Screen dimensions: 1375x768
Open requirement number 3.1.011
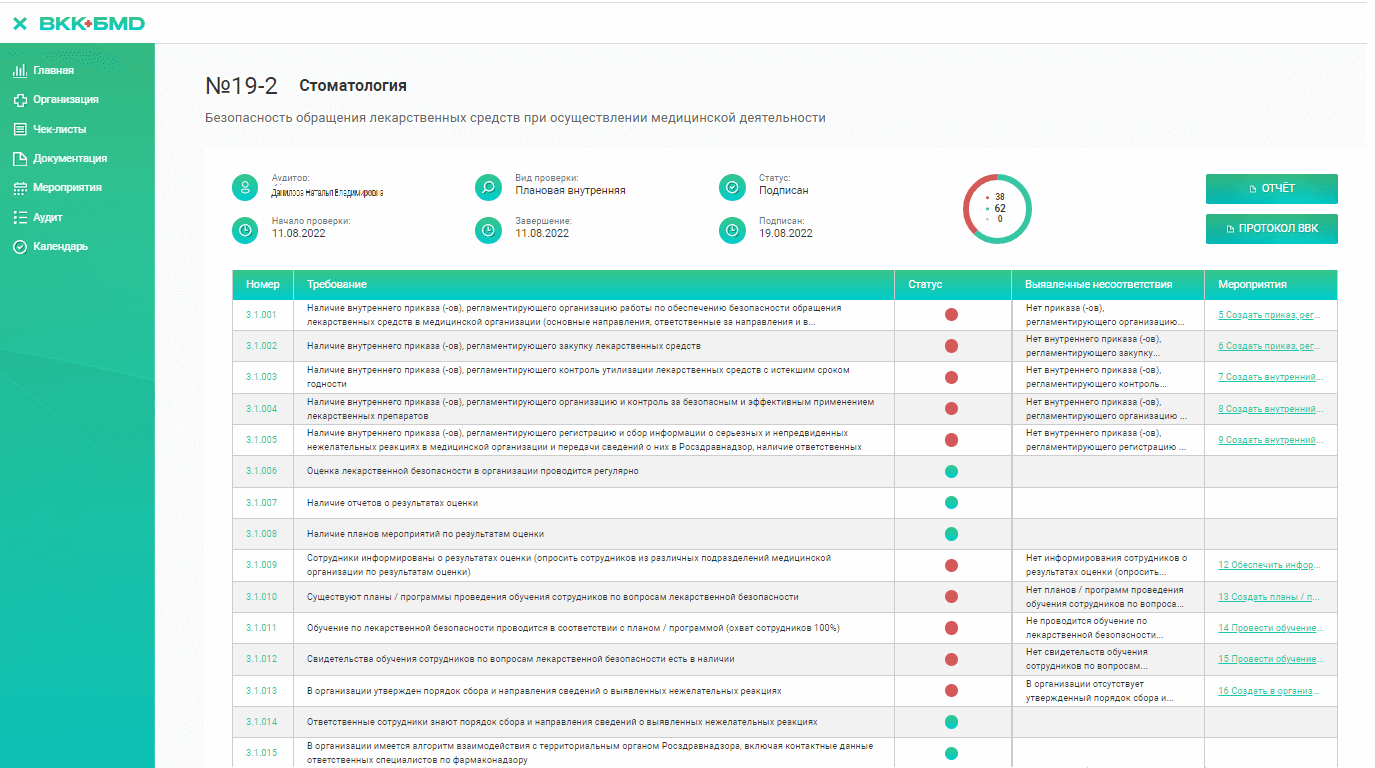tap(261, 628)
